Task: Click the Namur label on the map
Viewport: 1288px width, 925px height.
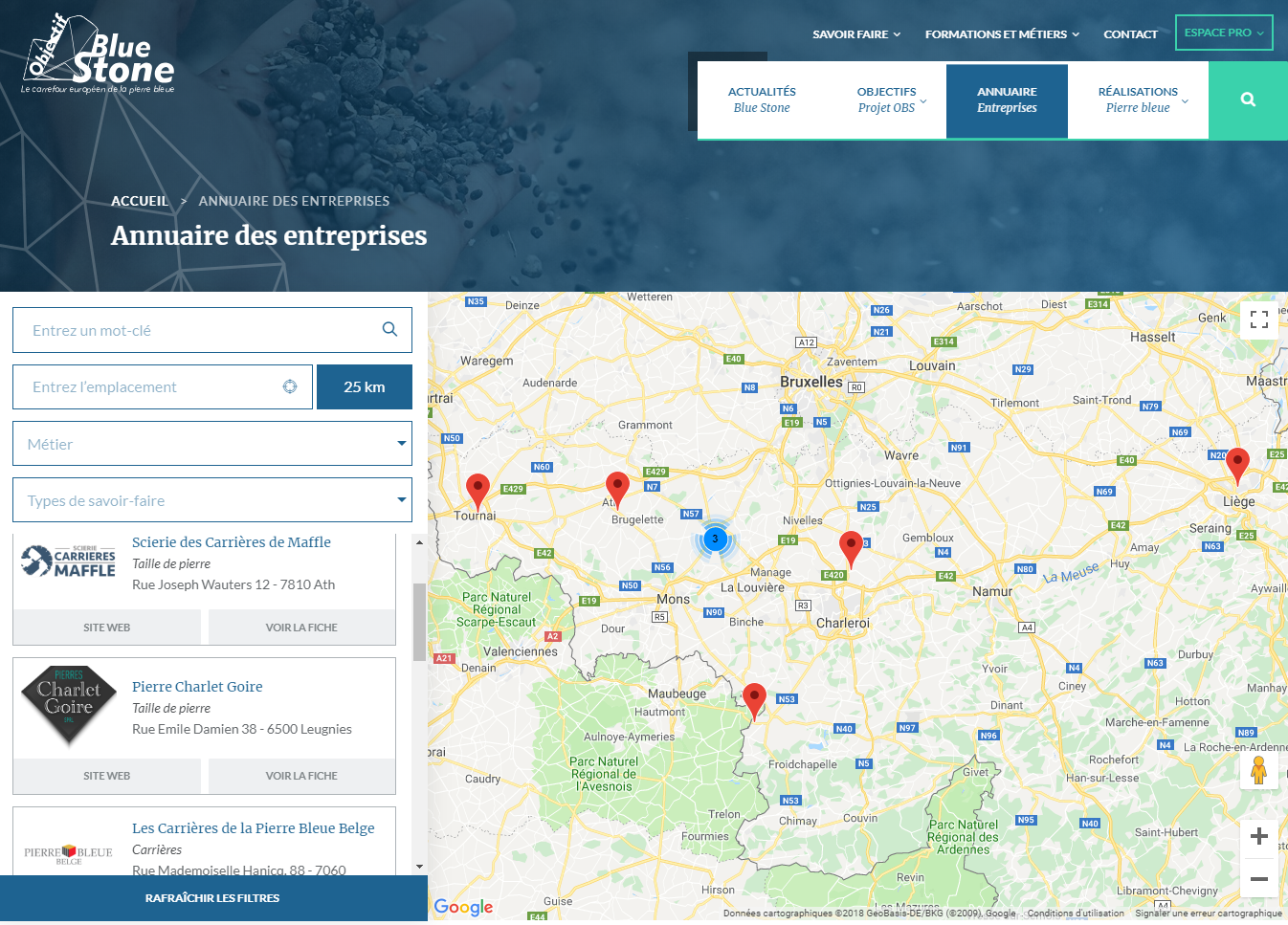Action: (992, 591)
